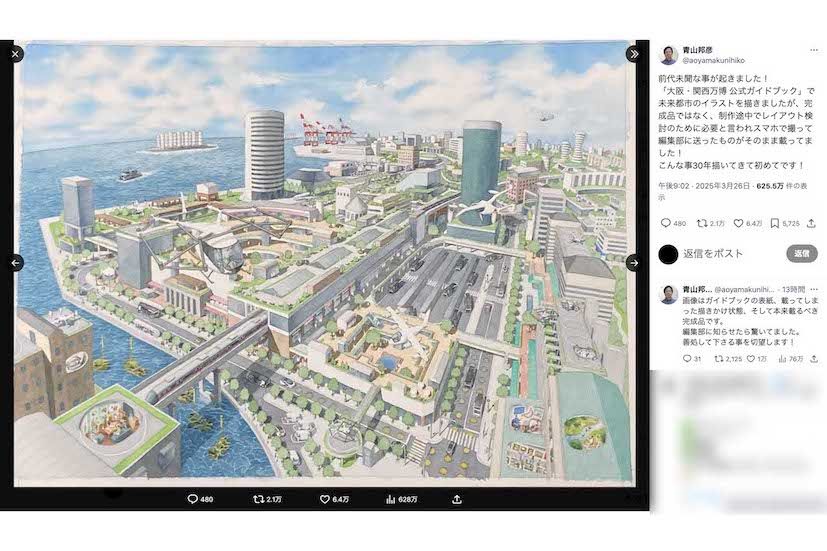The height and width of the screenshot is (551, 827).
Task: Go to the next image with the right arrow
Action: 634,263
